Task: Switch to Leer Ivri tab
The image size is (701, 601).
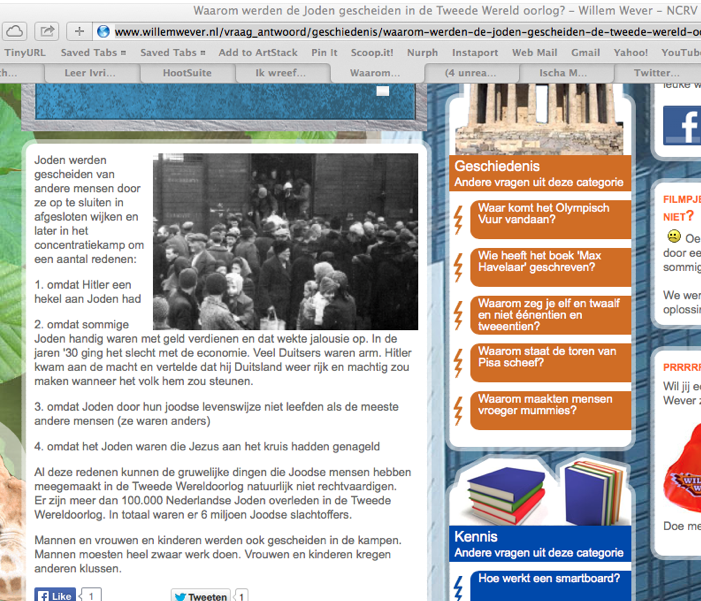Action: pos(93,73)
